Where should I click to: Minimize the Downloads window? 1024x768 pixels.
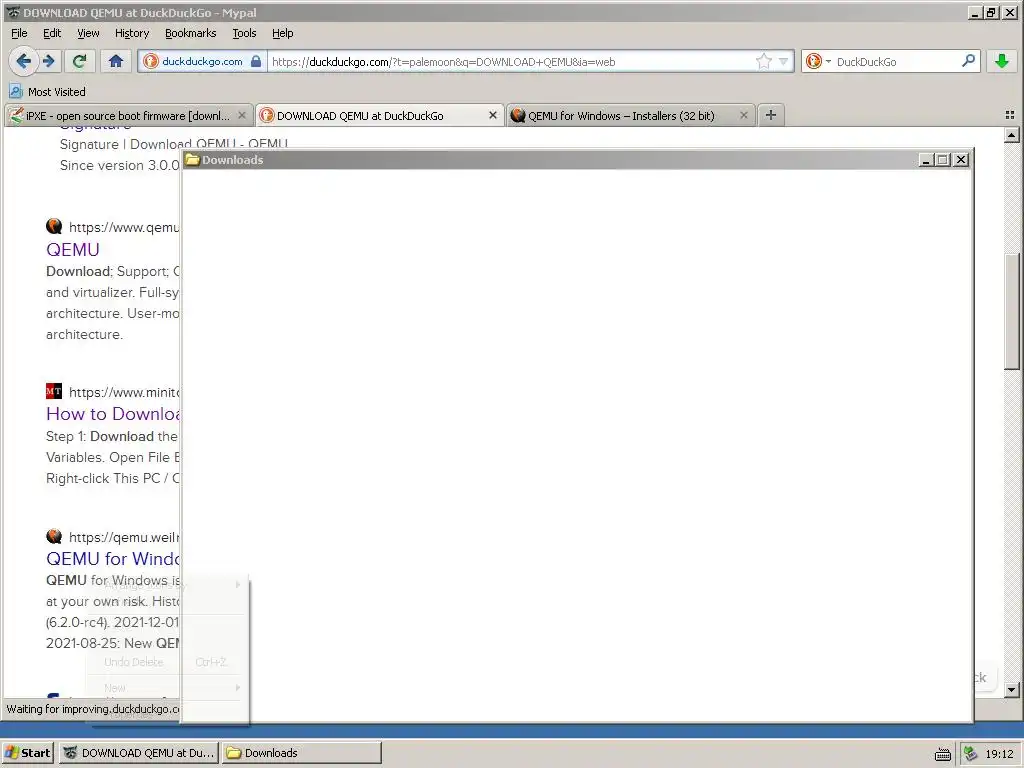point(925,160)
